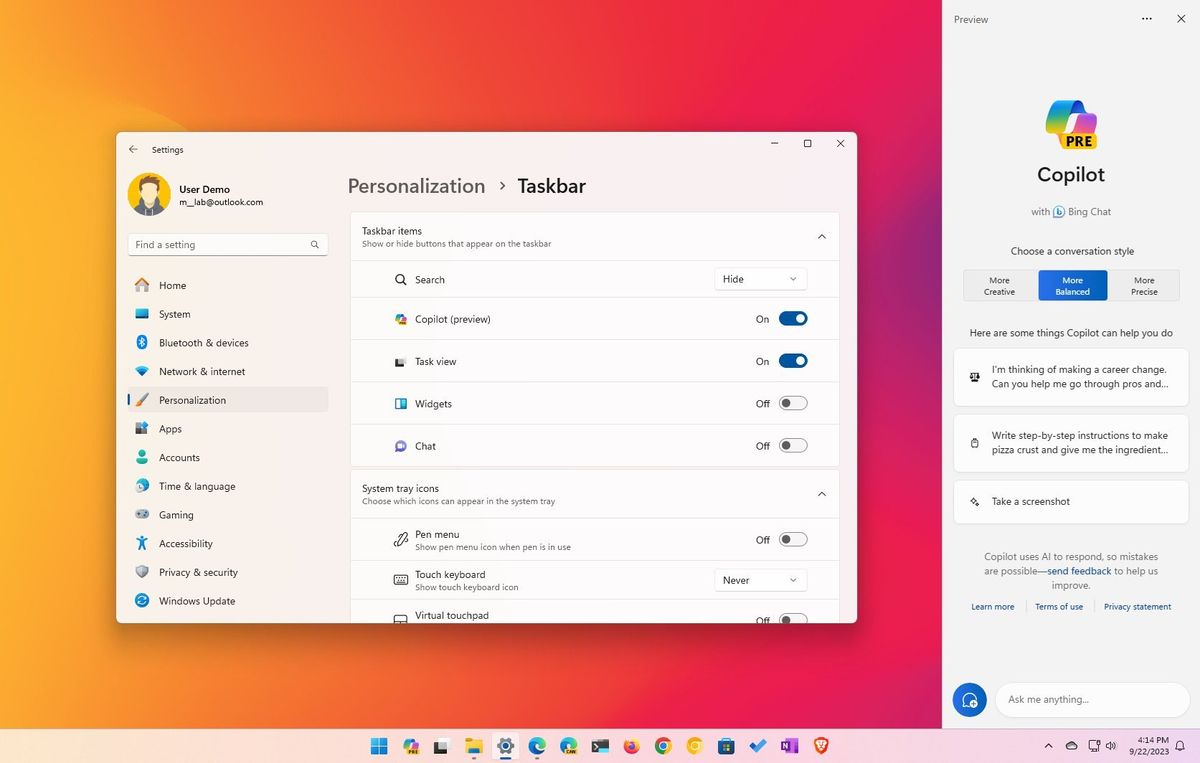
Task: Click the search magnifier in Find a setting
Action: pos(314,244)
